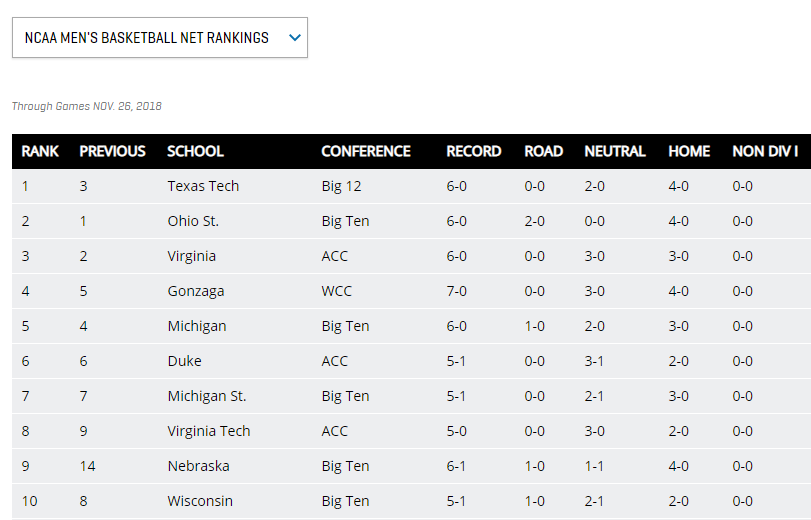Image resolution: width=811 pixels, height=520 pixels.
Task: Click the RECORD column header
Action: click(473, 151)
